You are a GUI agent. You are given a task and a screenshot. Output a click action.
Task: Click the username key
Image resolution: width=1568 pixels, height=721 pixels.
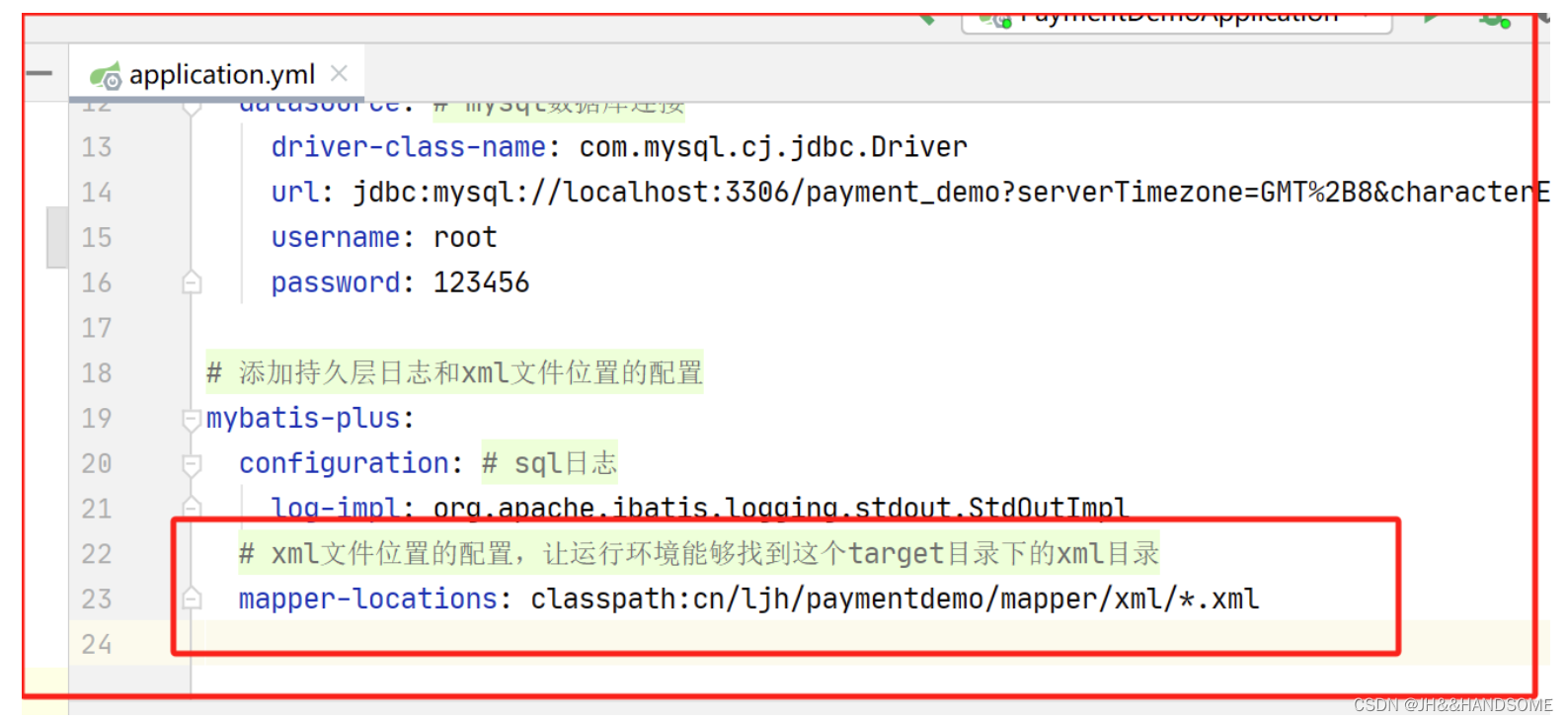click(335, 238)
